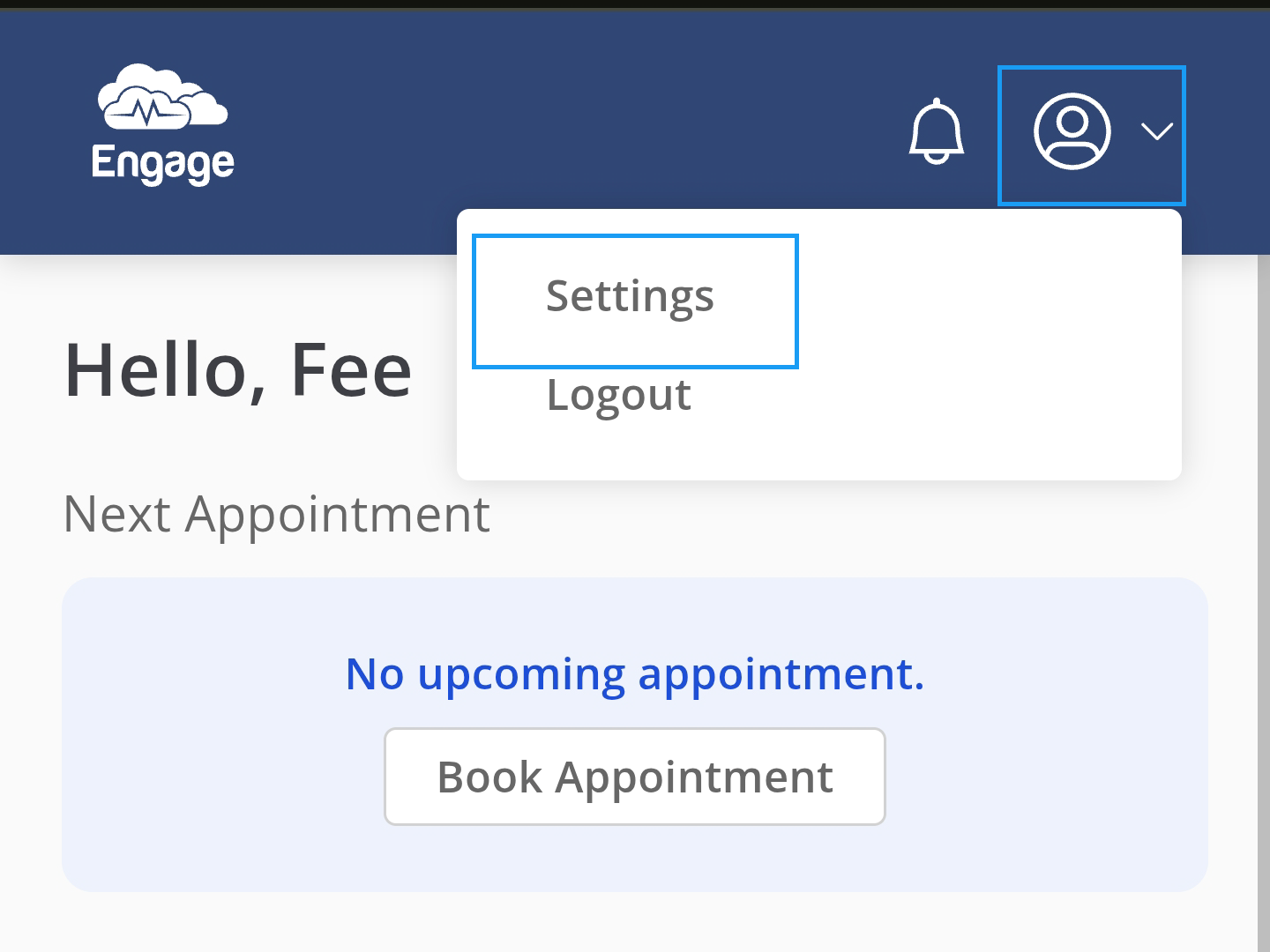Click the "Next Appointment" section heading

(x=277, y=515)
